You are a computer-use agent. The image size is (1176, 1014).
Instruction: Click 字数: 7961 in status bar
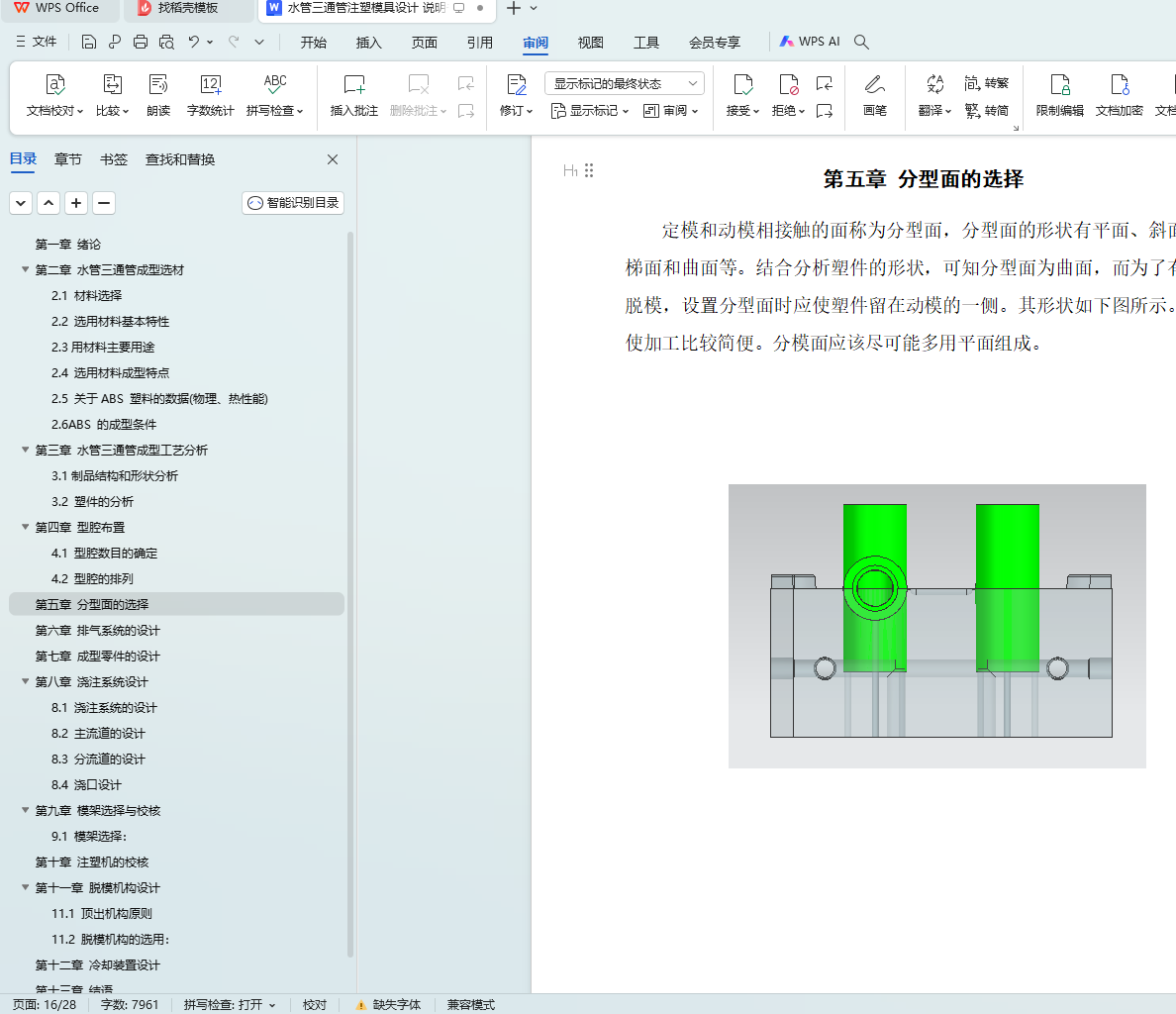130,1004
